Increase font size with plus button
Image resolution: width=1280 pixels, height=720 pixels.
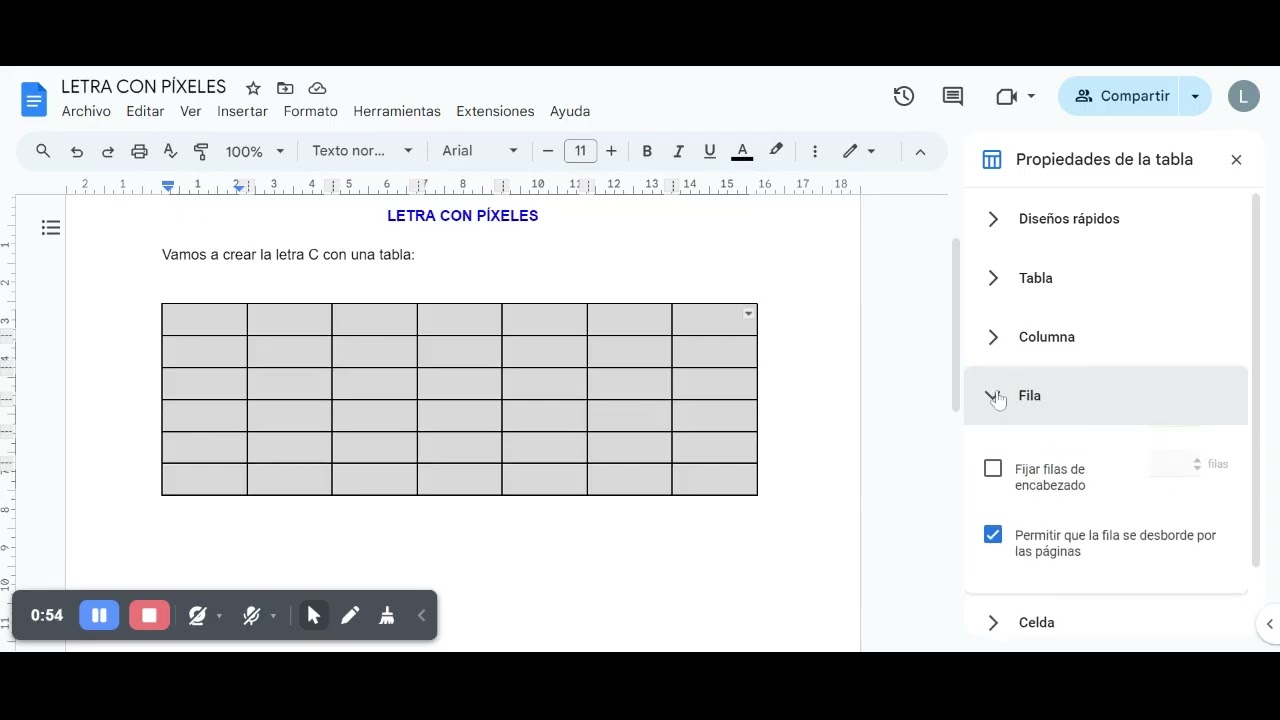point(611,151)
